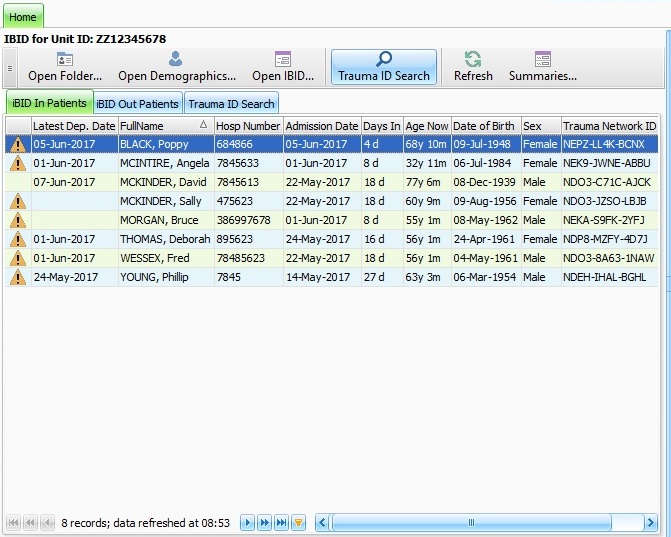671x537 pixels.
Task: Click the warning icon beside BLACK, Poppy
Action: pos(17,144)
